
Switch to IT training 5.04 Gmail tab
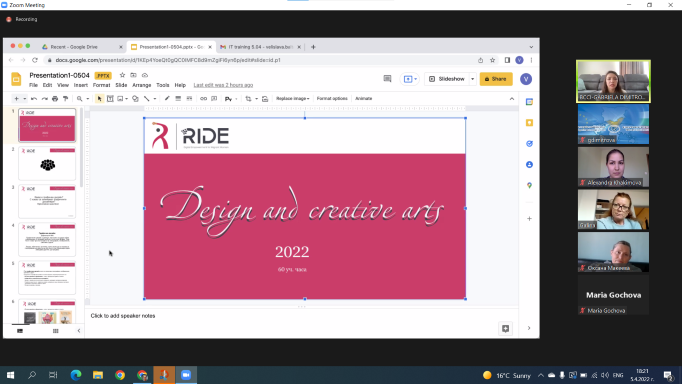260,47
